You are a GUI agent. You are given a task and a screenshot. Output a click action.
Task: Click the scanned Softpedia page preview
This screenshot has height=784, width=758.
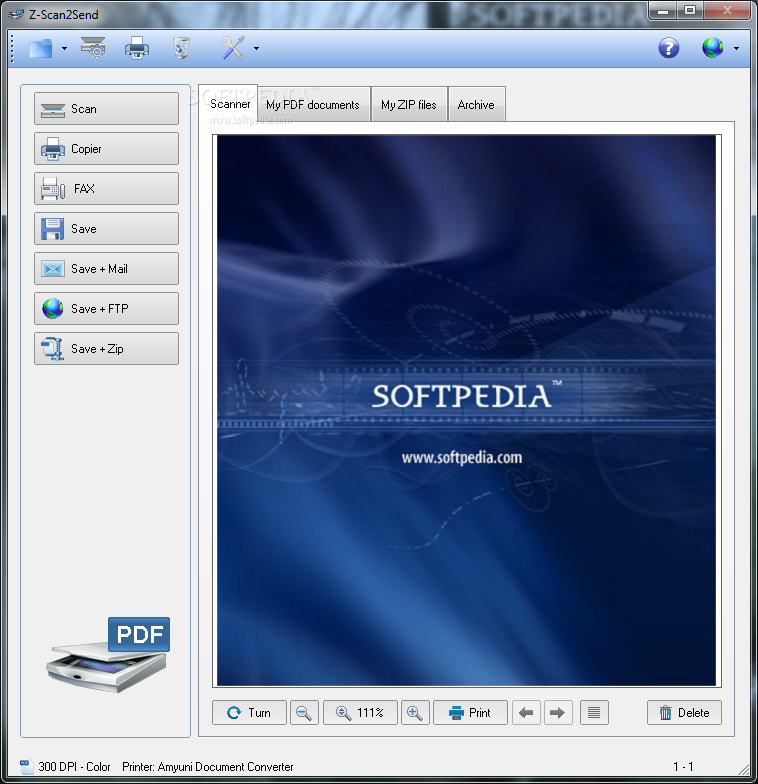tap(466, 410)
